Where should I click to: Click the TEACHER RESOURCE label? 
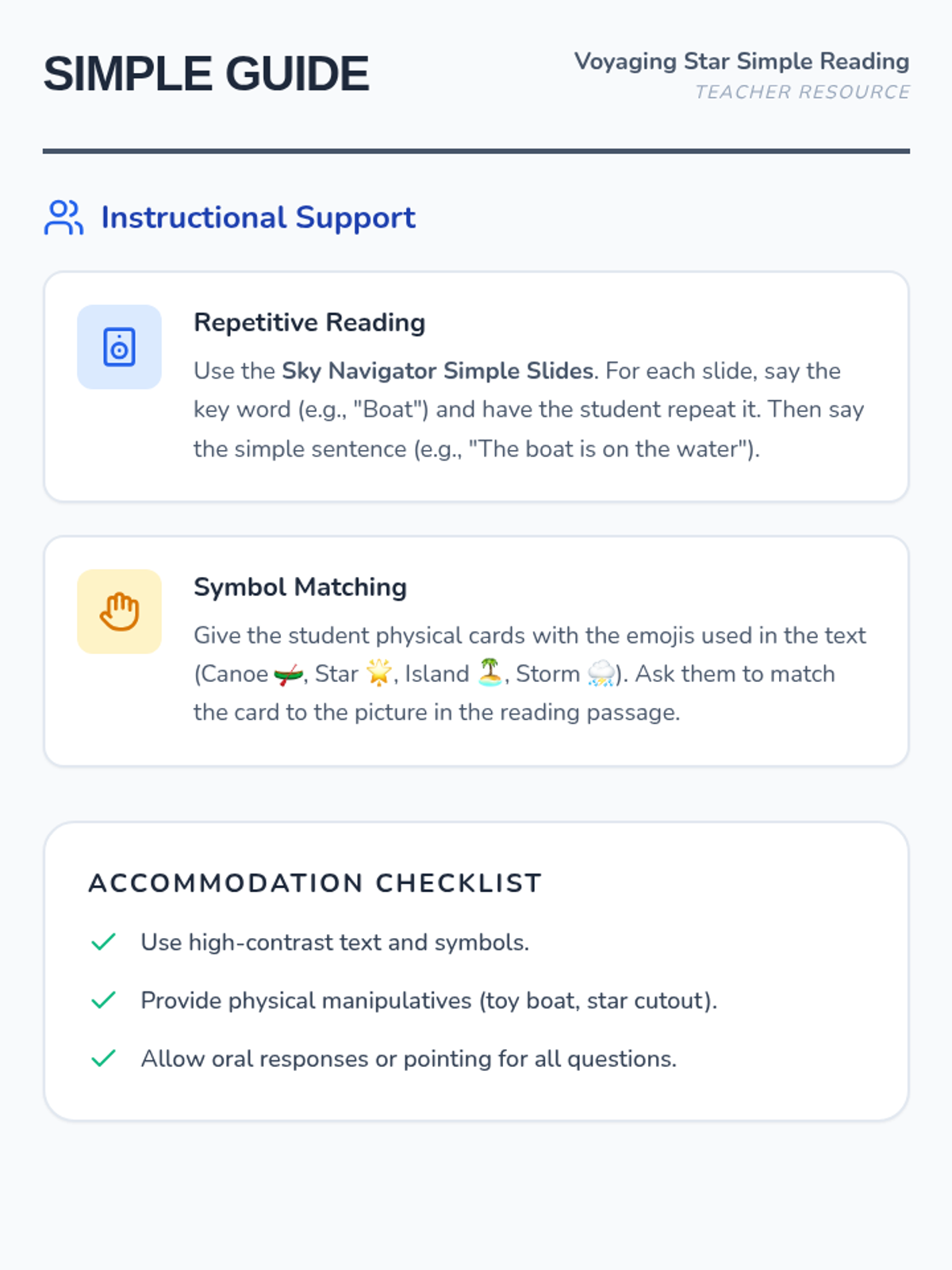[802, 92]
